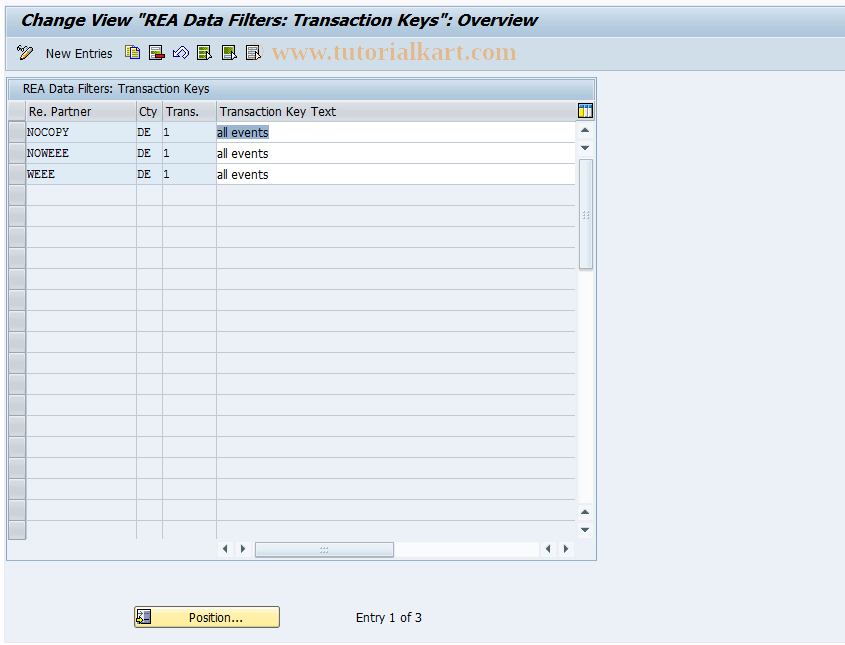Select the WEEE row selector checkbox

16,173
